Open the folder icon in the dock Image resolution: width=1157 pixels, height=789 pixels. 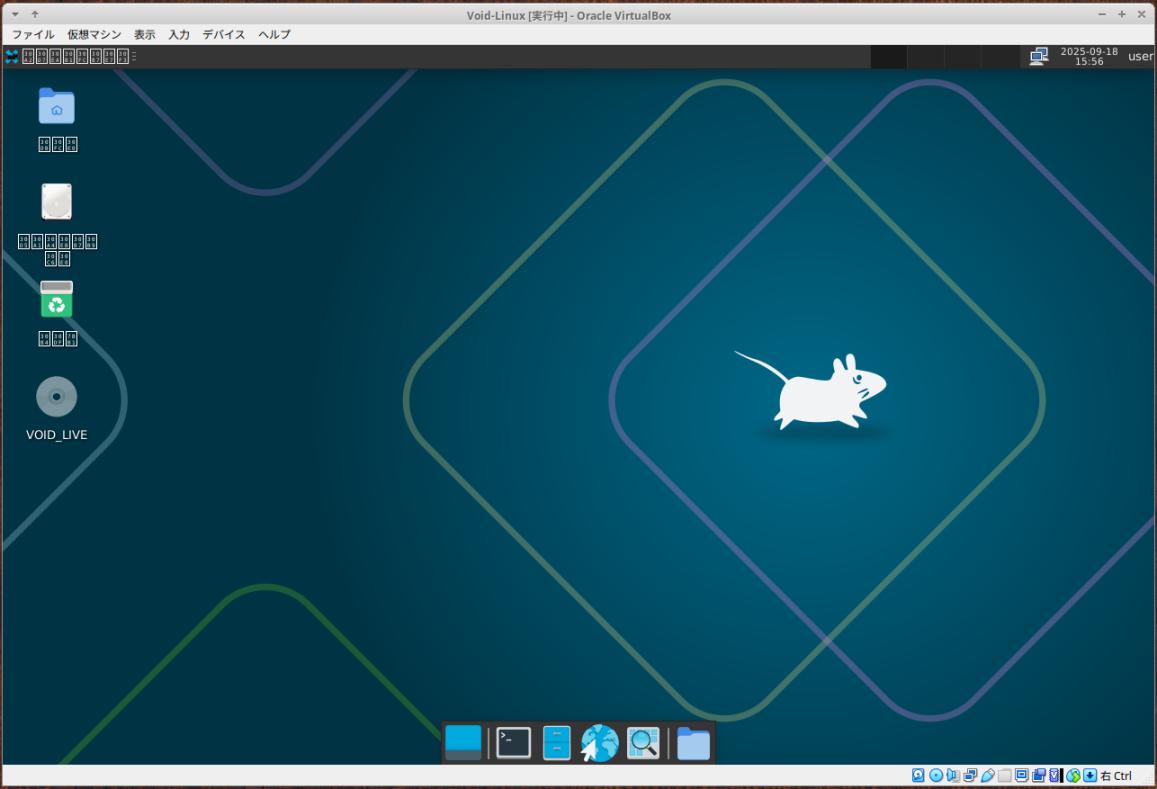[694, 743]
